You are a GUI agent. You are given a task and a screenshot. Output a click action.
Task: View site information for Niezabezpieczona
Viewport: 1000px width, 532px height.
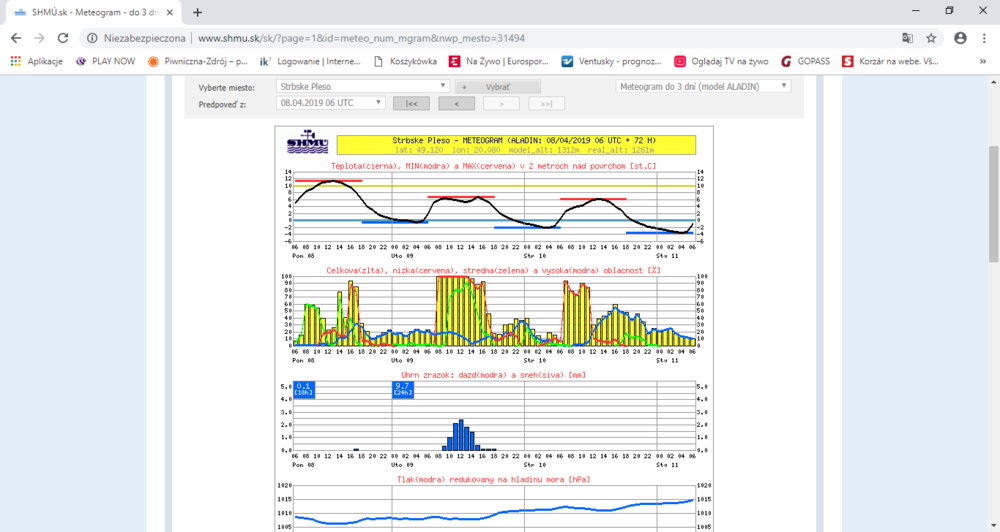pos(136,38)
